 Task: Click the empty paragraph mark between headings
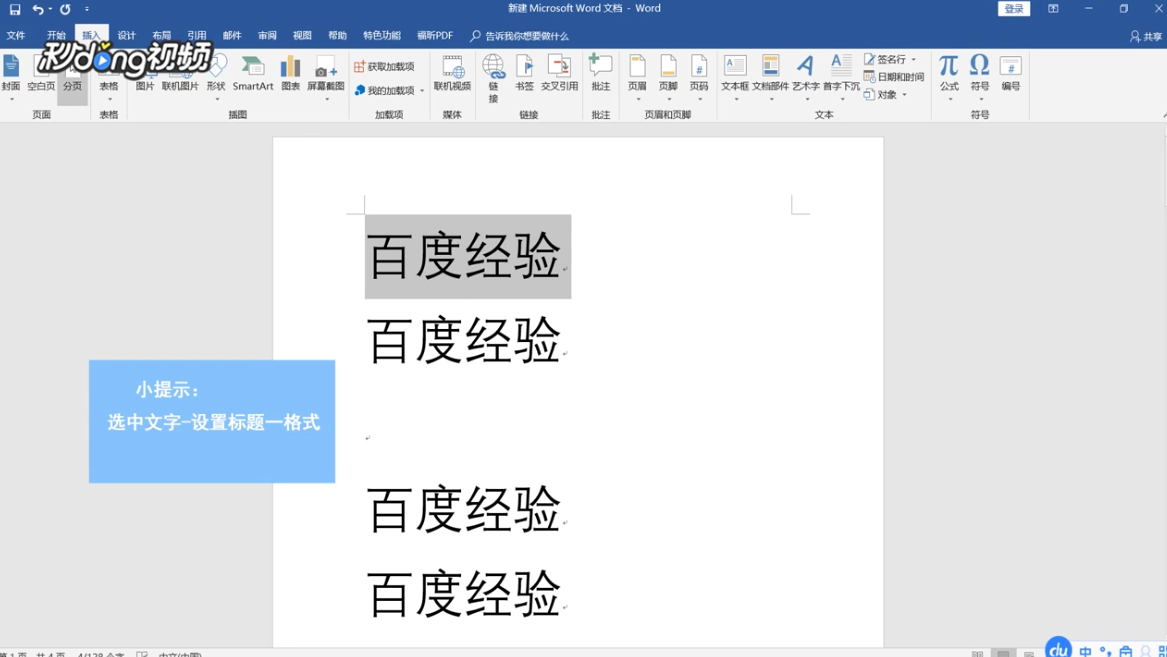click(368, 438)
